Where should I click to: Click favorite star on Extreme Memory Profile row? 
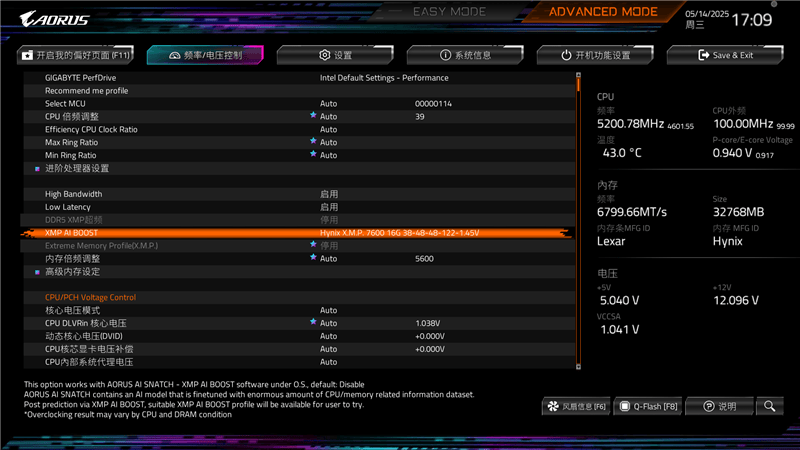tap(313, 244)
